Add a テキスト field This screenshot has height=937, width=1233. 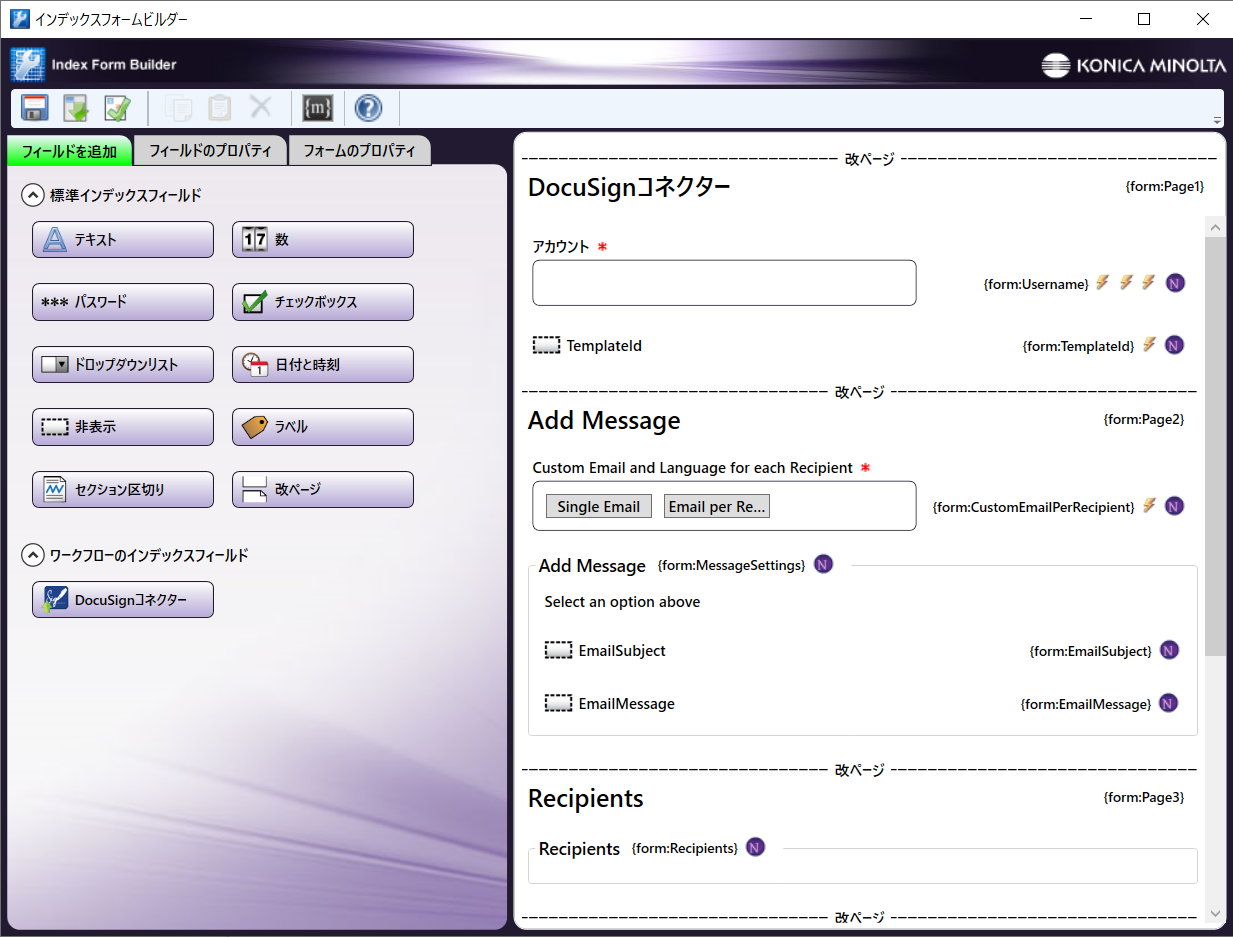(x=123, y=240)
